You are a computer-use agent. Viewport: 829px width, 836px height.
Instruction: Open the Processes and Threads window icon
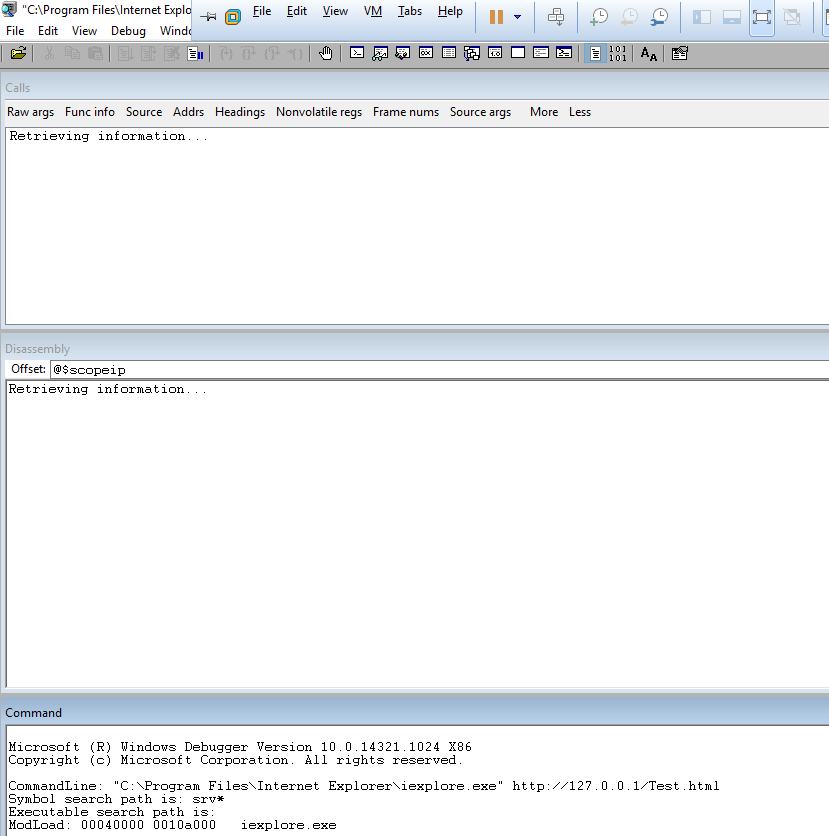541,53
